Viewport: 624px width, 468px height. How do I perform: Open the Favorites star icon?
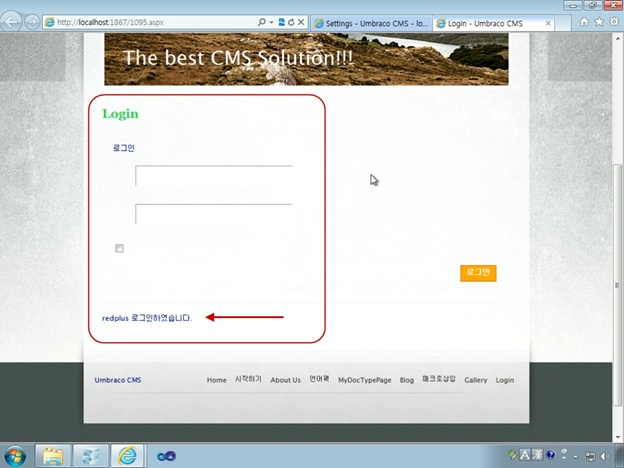click(599, 22)
